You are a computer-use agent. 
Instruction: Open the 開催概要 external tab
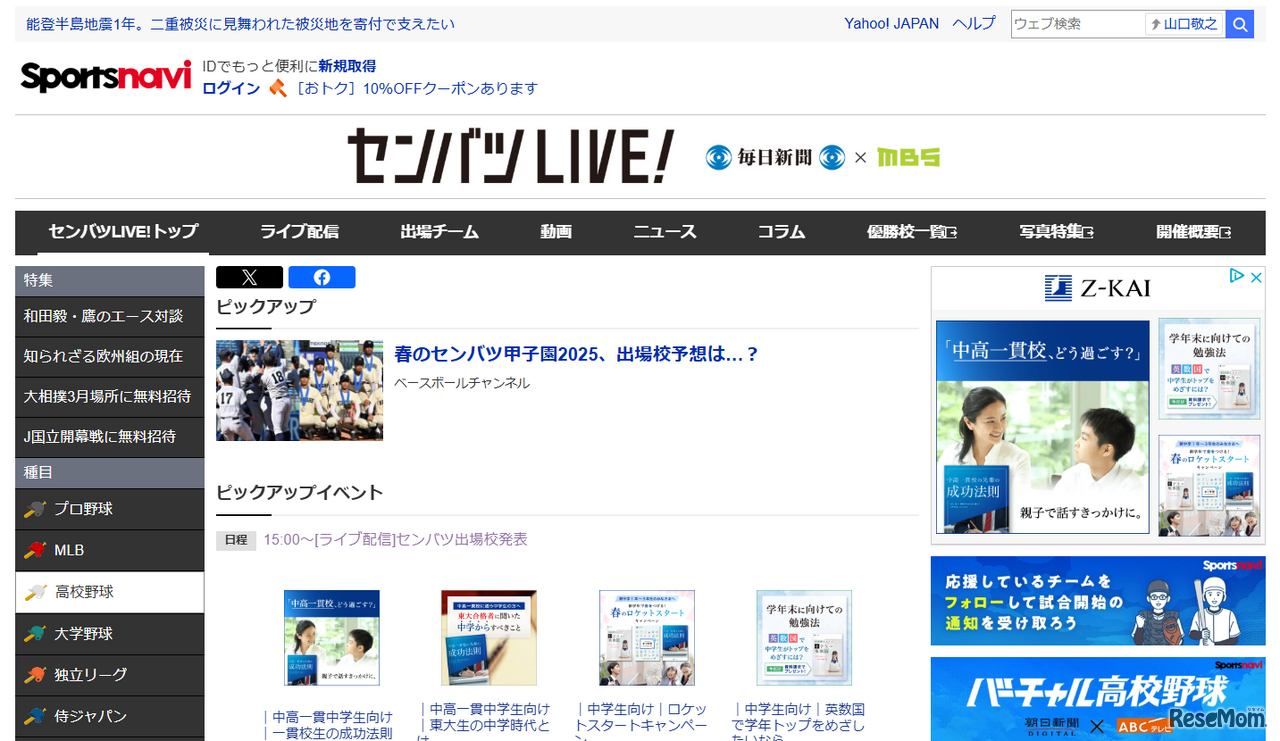pos(1193,232)
